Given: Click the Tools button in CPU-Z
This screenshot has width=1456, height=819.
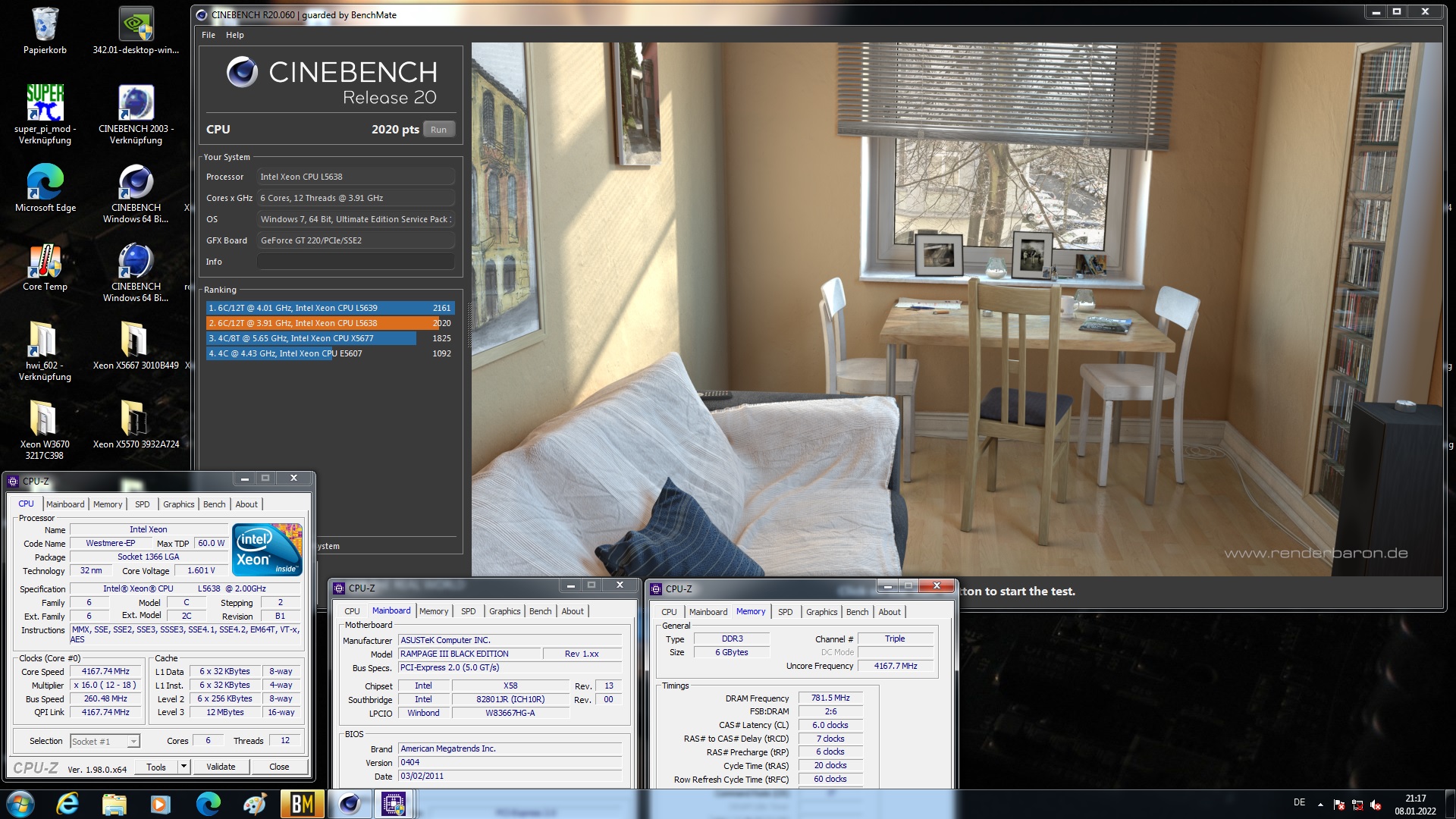Looking at the screenshot, I should click(x=156, y=767).
